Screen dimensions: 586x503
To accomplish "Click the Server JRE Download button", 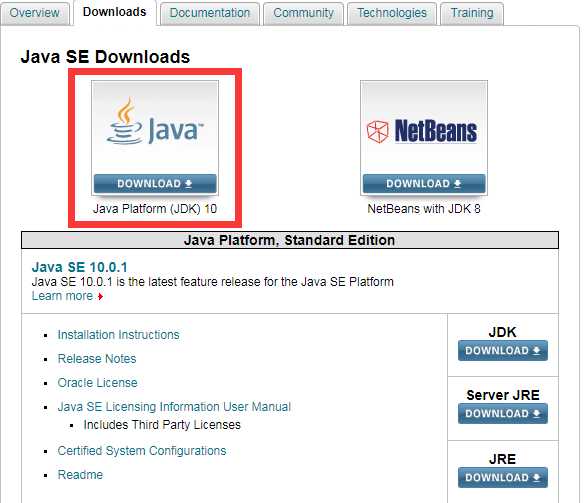I will 503,414.
